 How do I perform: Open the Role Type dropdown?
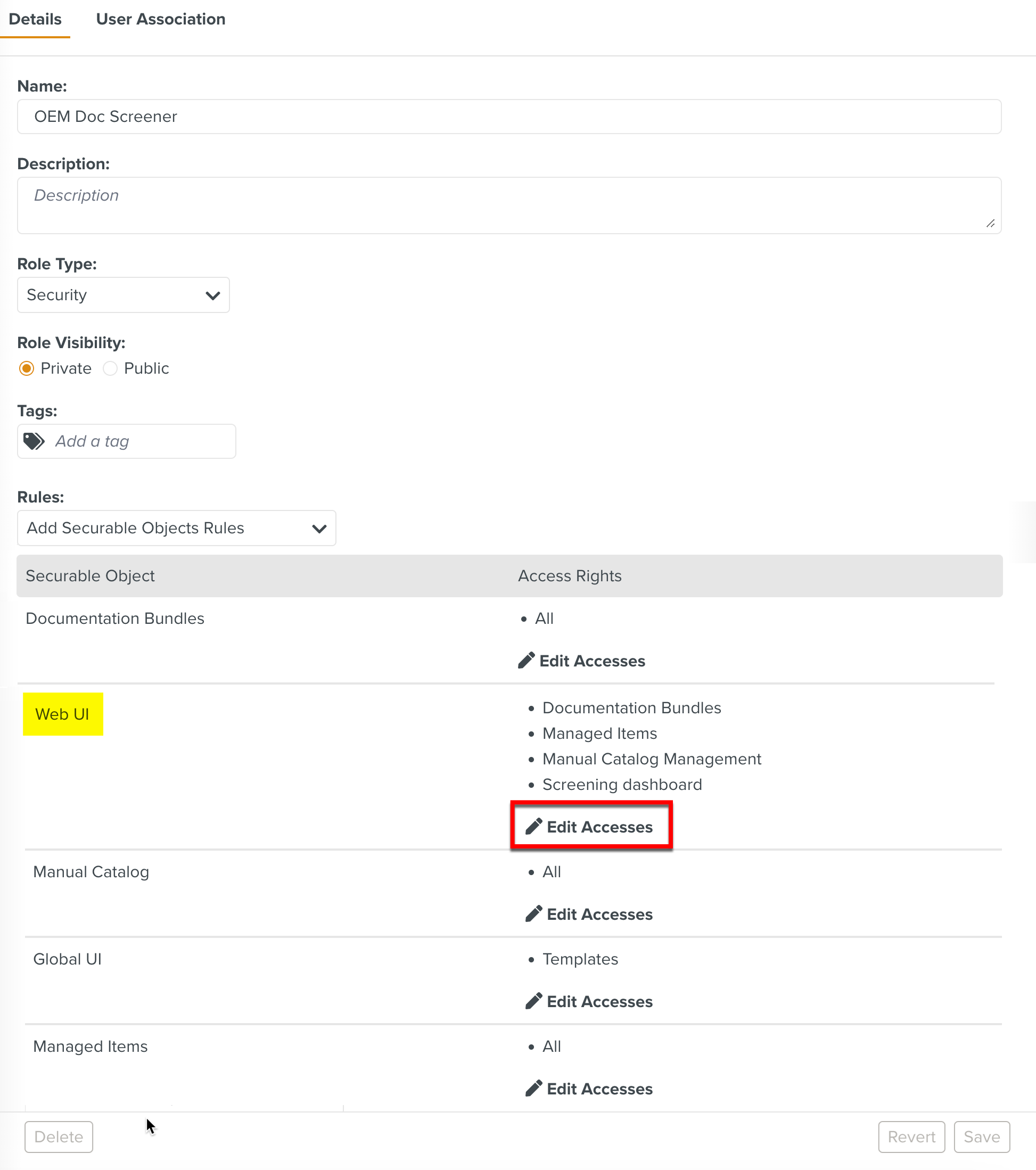click(x=123, y=295)
